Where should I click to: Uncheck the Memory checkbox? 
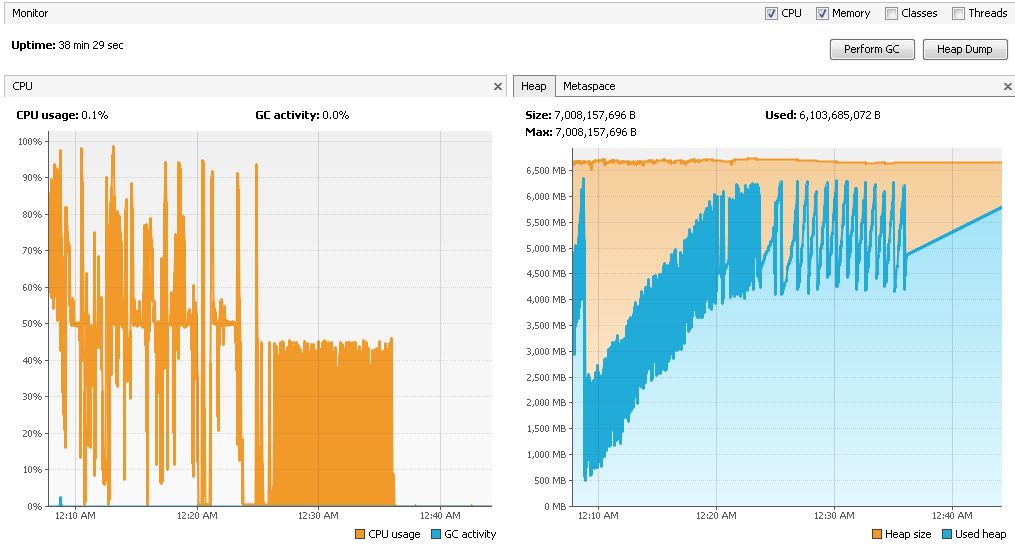tap(823, 14)
